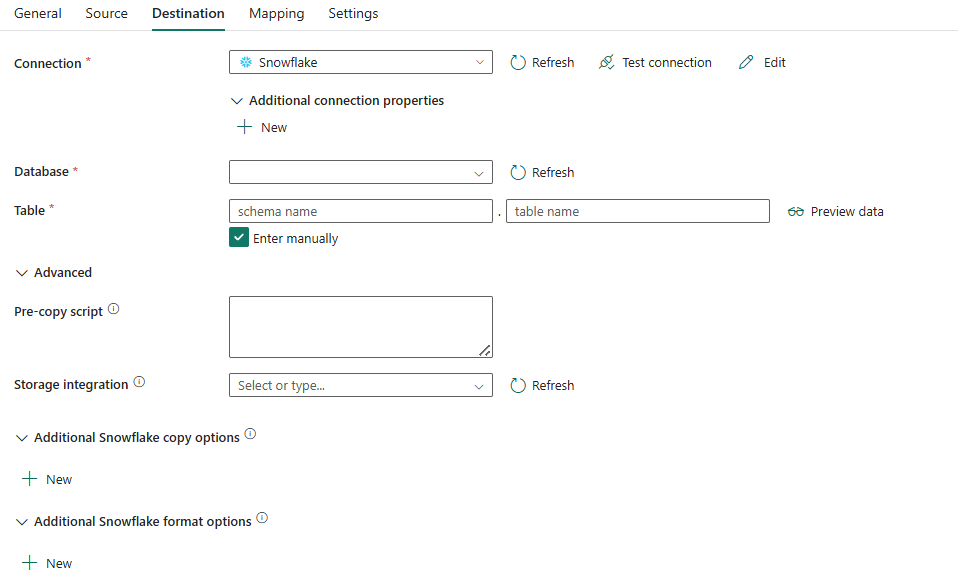Click the schema name input field

(x=360, y=212)
